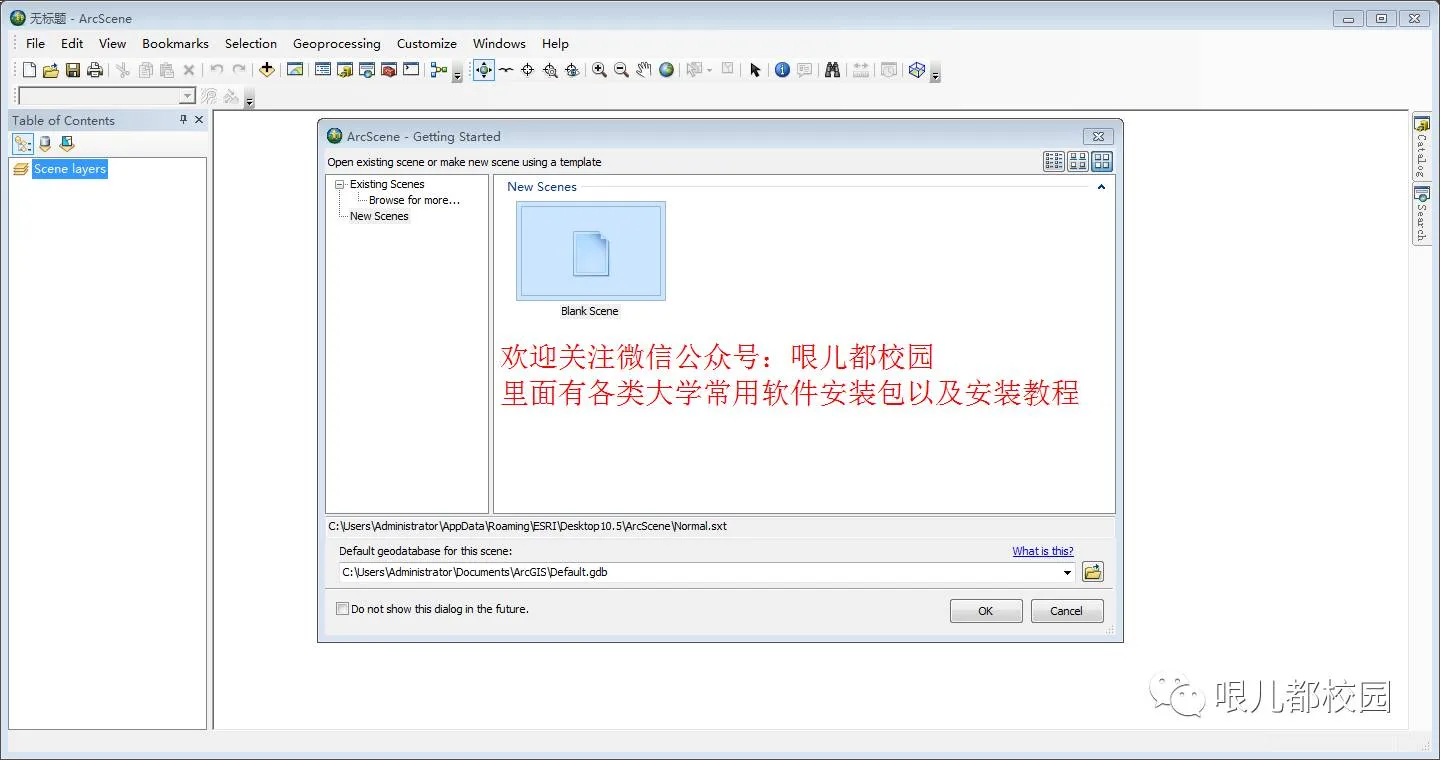Click the Cancel button
This screenshot has height=760, width=1440.
1067,611
